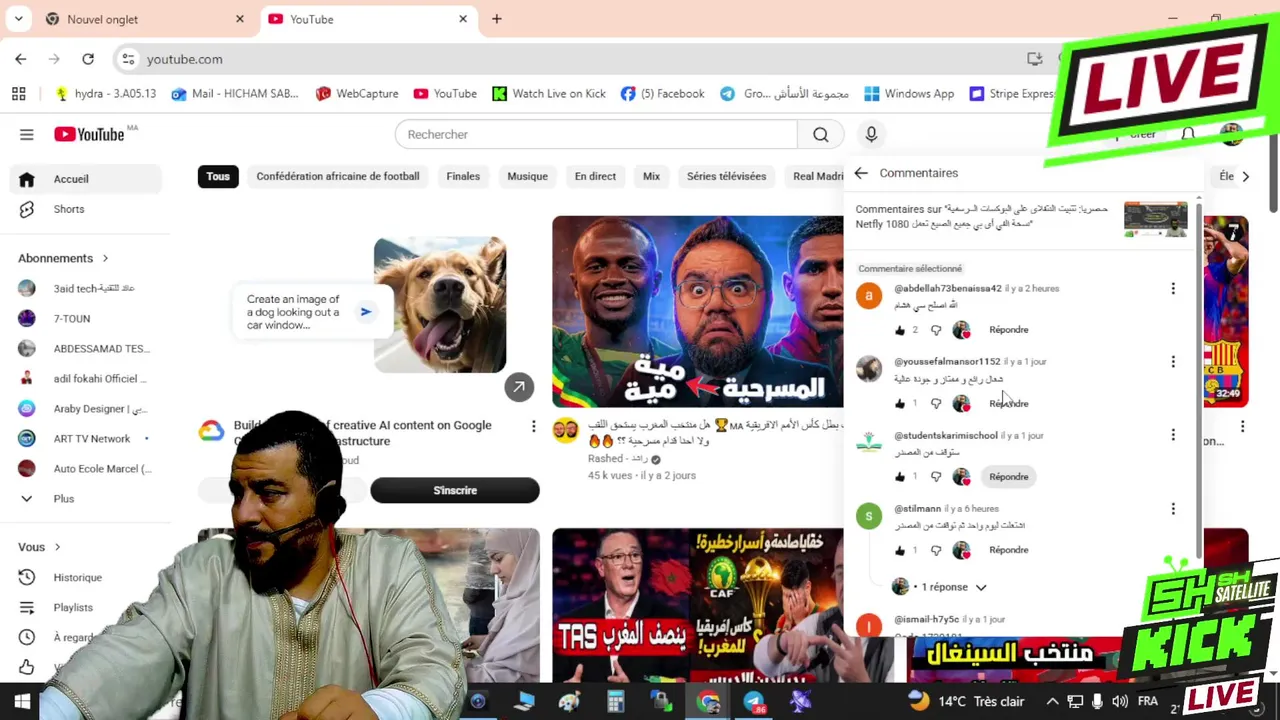Reply to @stilmann comment
The image size is (1280, 720).
click(x=1008, y=550)
